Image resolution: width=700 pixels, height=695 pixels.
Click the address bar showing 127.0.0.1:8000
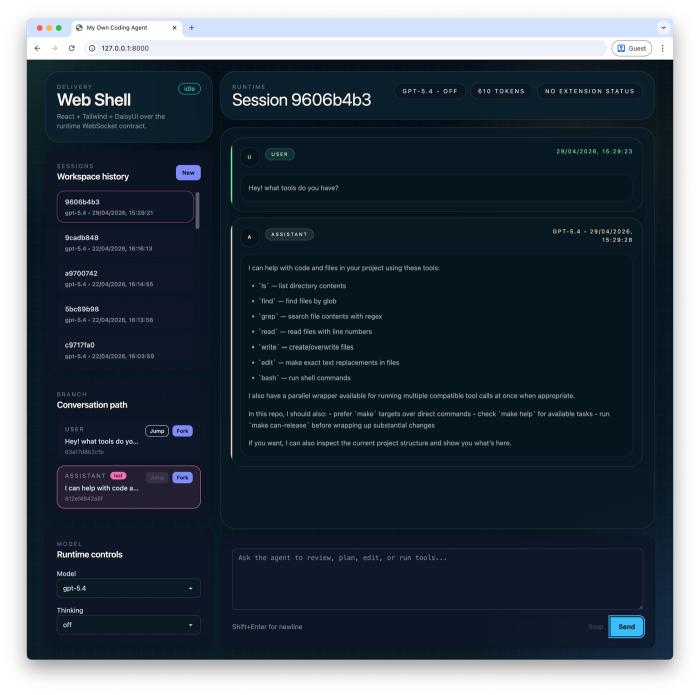(346, 48)
